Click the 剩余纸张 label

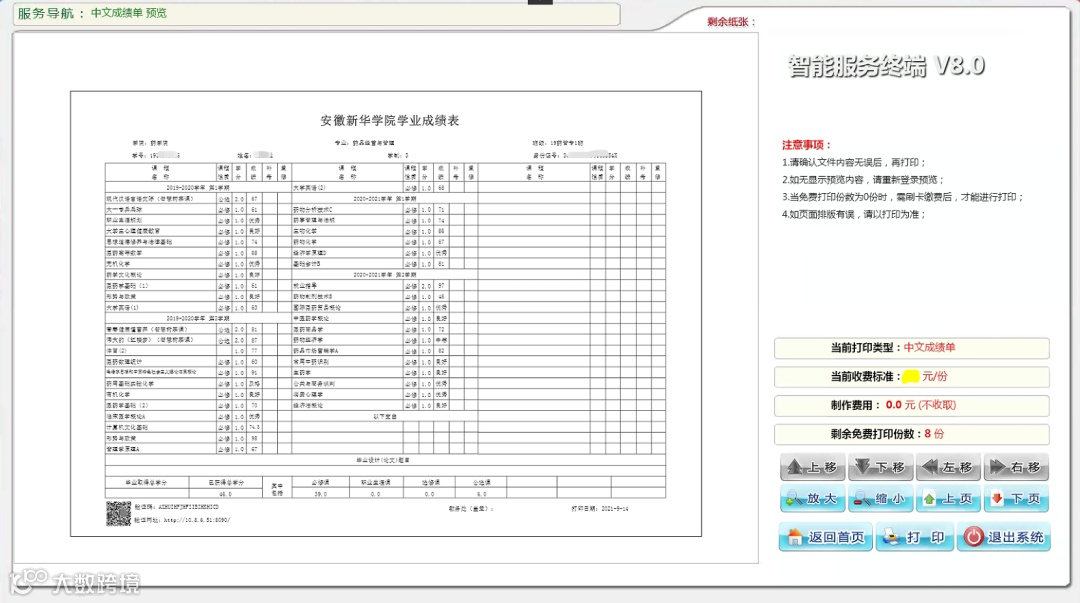pos(731,22)
